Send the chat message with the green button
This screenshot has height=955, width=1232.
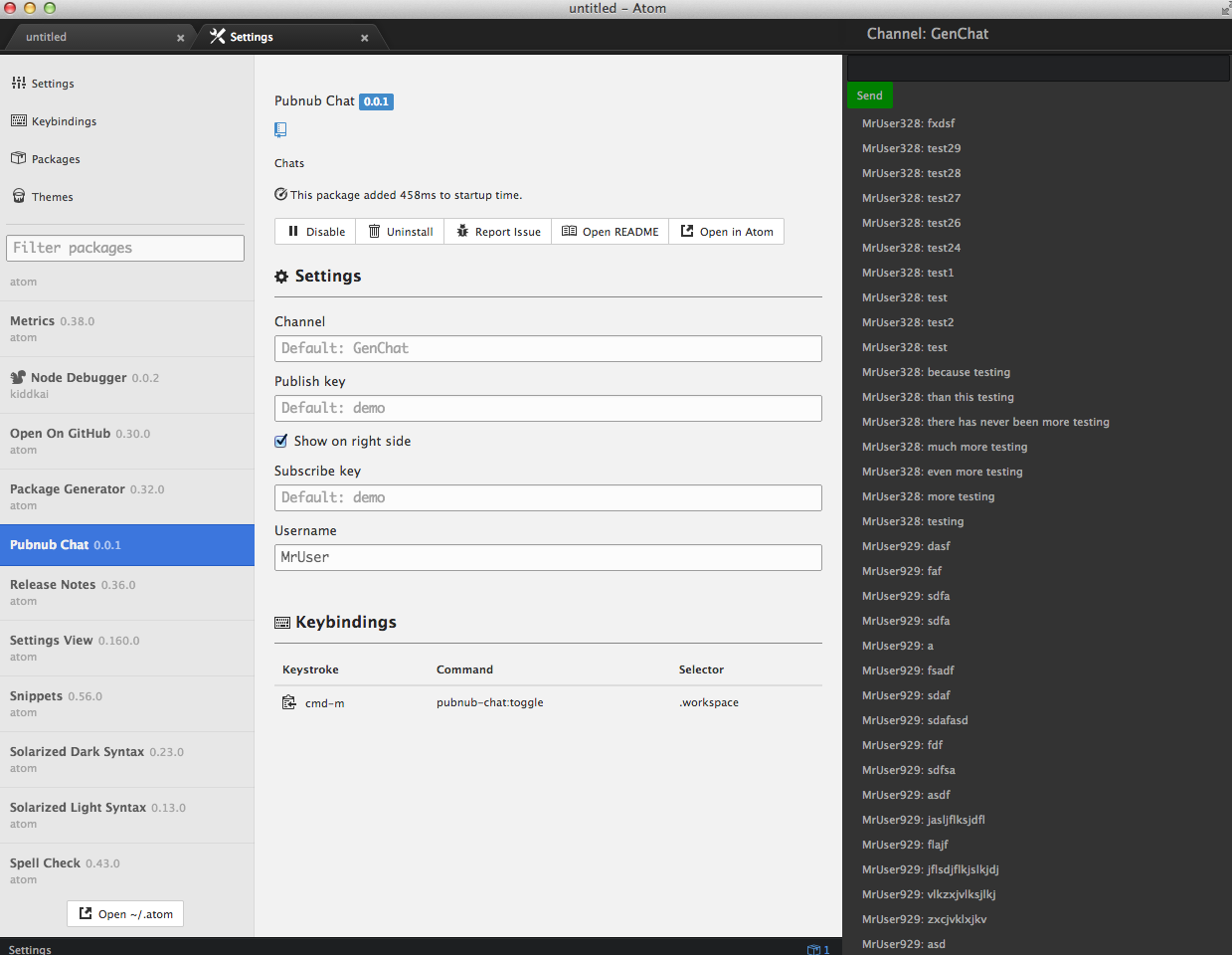pyautogui.click(x=869, y=95)
